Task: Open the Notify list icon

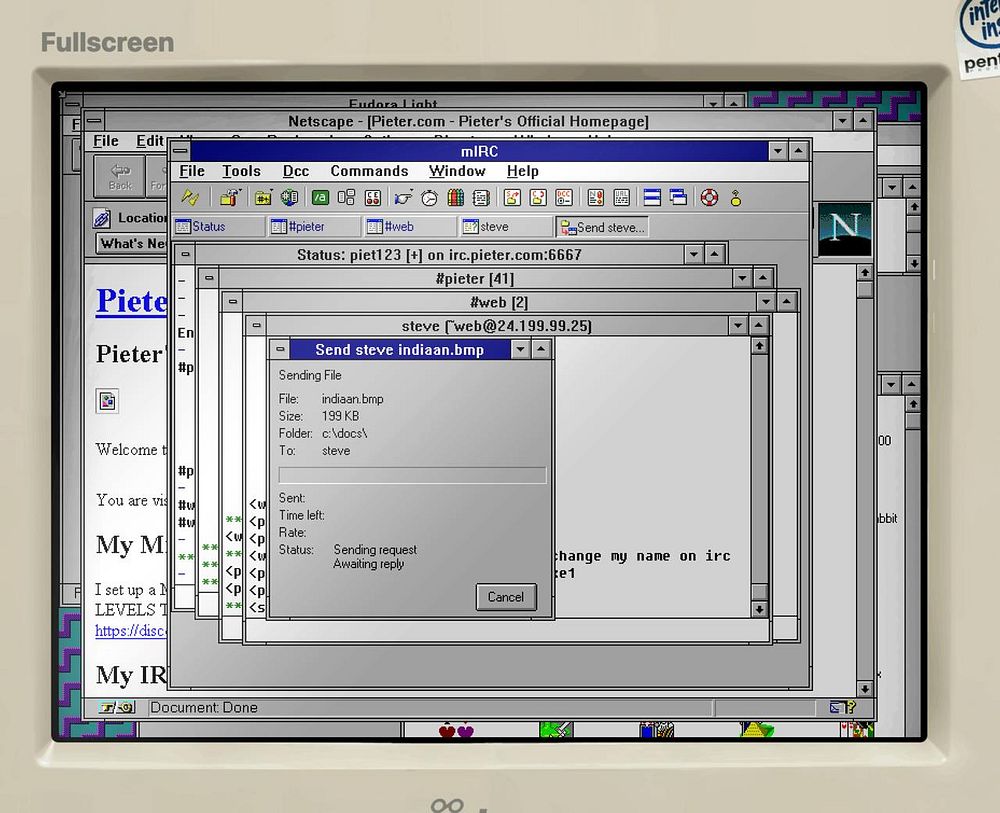Action: pos(596,198)
